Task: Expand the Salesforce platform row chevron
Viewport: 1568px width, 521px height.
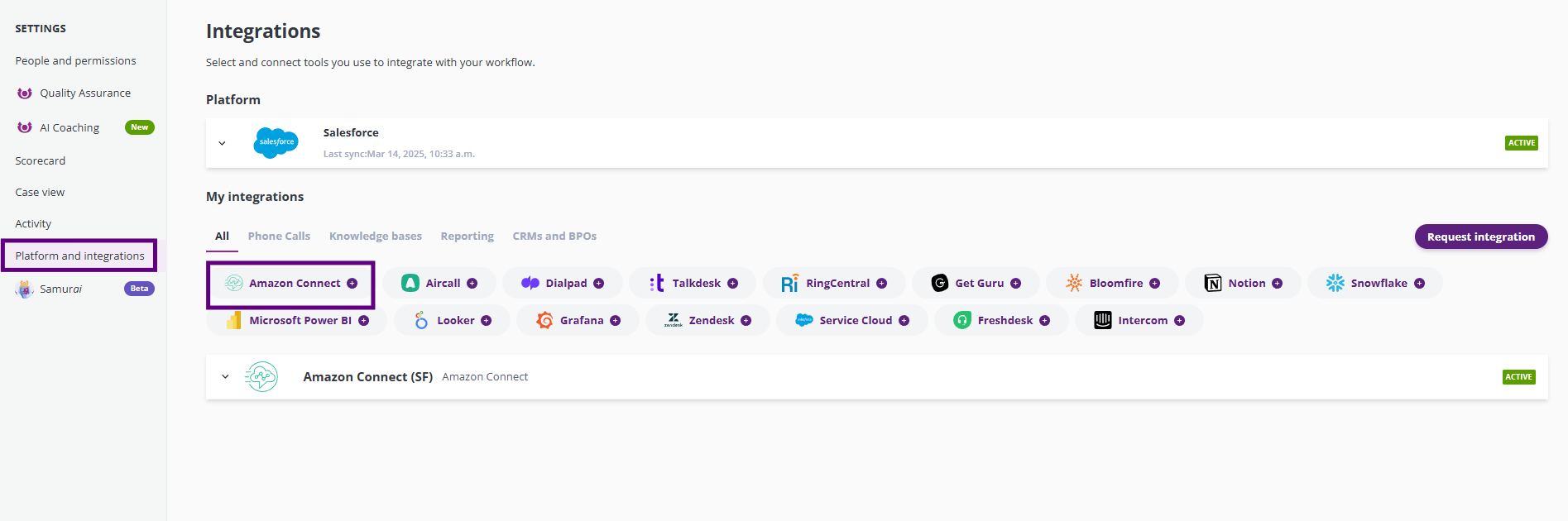Action: point(222,144)
